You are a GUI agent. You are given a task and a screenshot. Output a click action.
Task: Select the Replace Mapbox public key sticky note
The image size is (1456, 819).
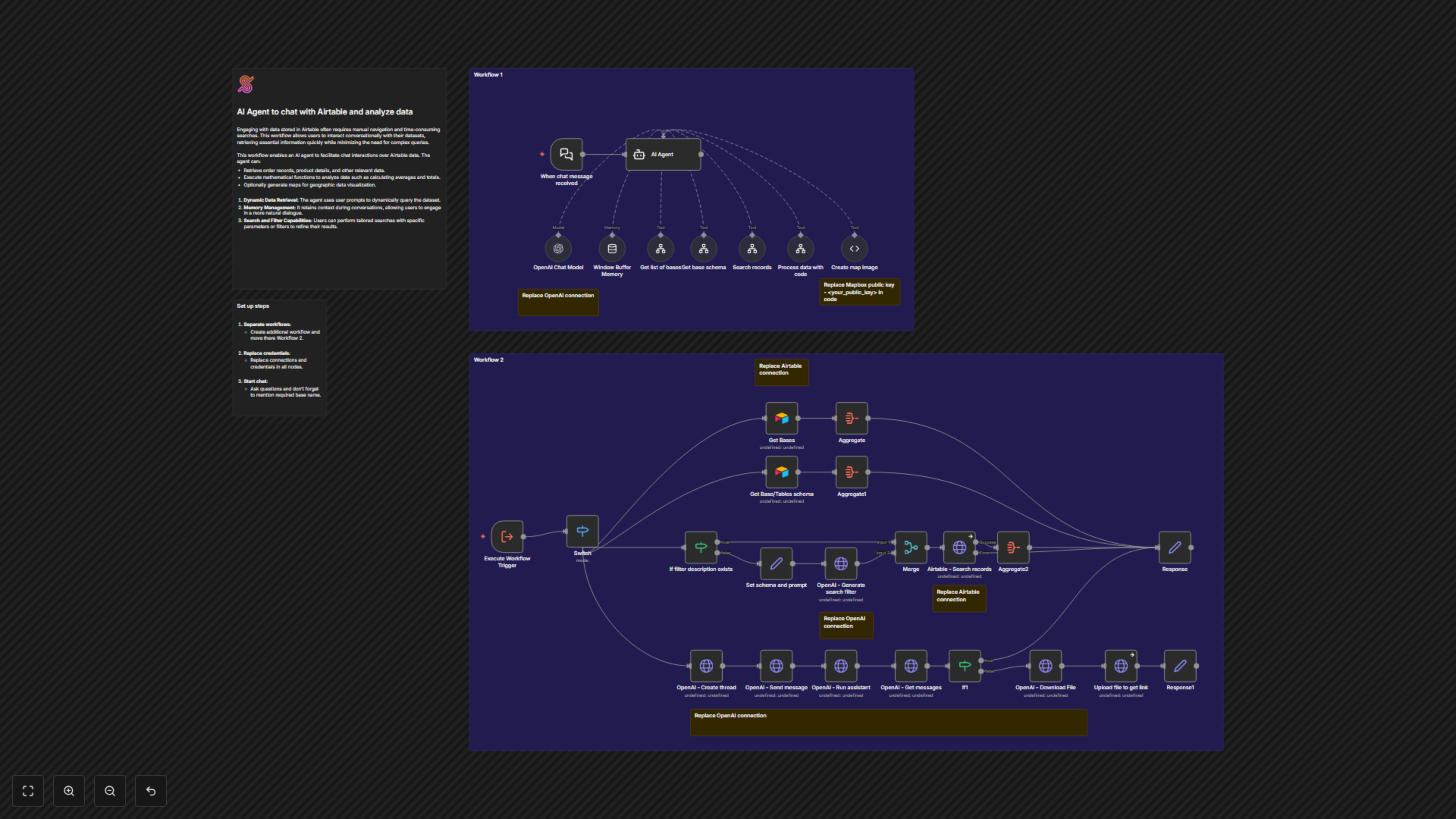click(859, 292)
